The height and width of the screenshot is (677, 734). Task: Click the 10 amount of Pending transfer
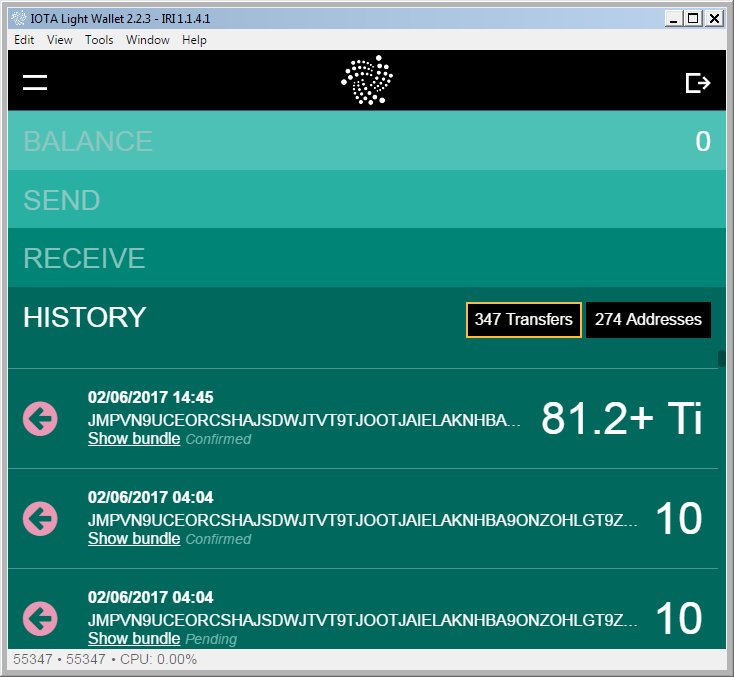(679, 618)
